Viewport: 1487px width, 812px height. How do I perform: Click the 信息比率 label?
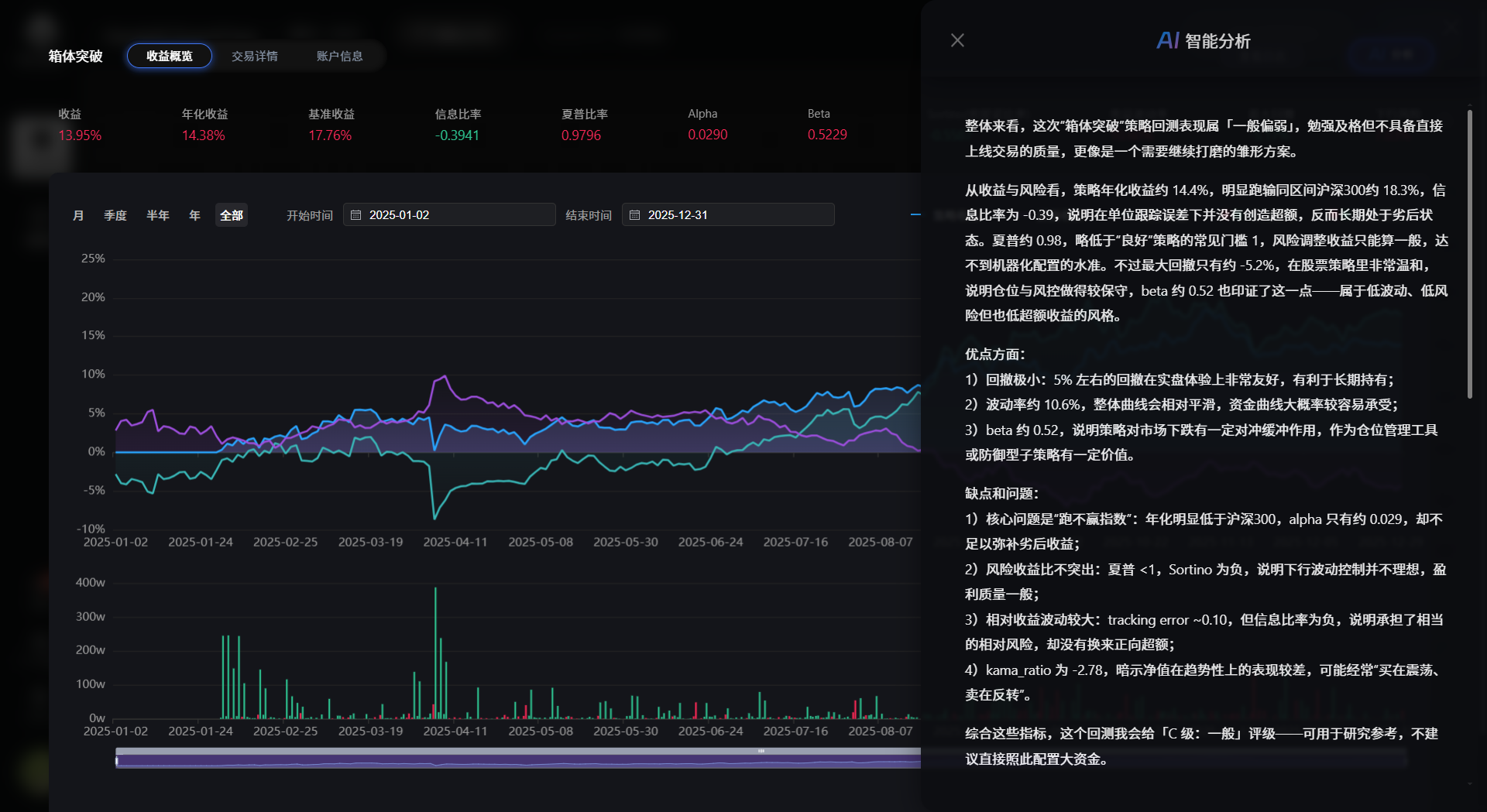[458, 114]
